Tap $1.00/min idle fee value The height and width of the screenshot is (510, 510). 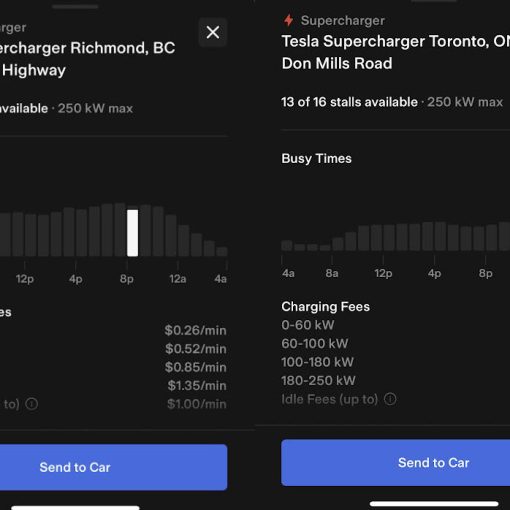[197, 404]
